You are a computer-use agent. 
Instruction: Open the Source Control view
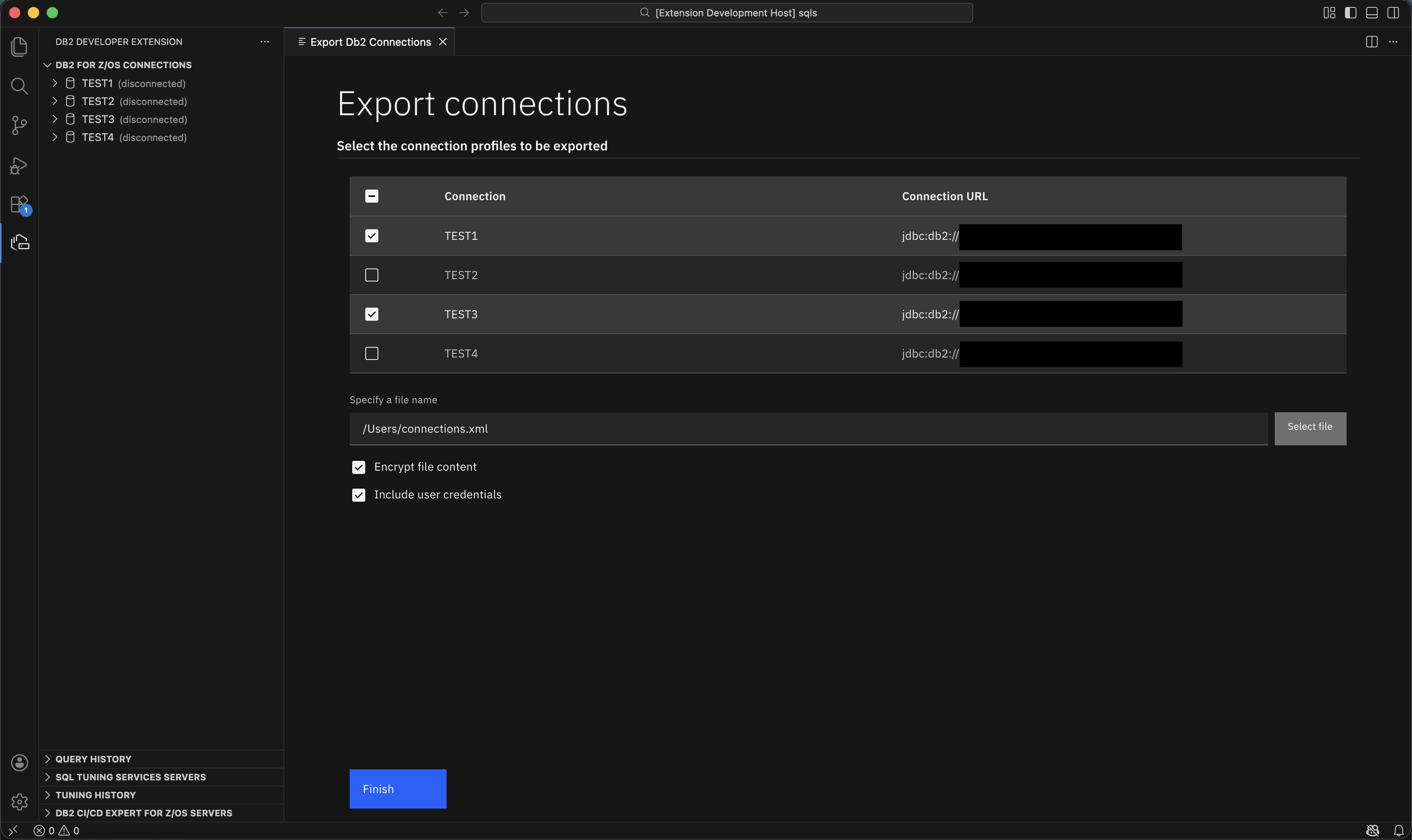tap(19, 126)
